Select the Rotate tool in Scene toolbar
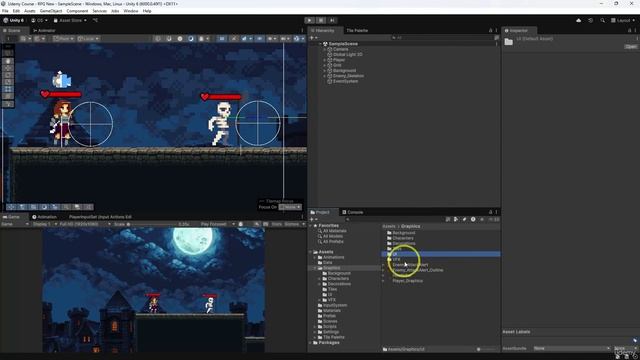640x360 pixels. 8,75
